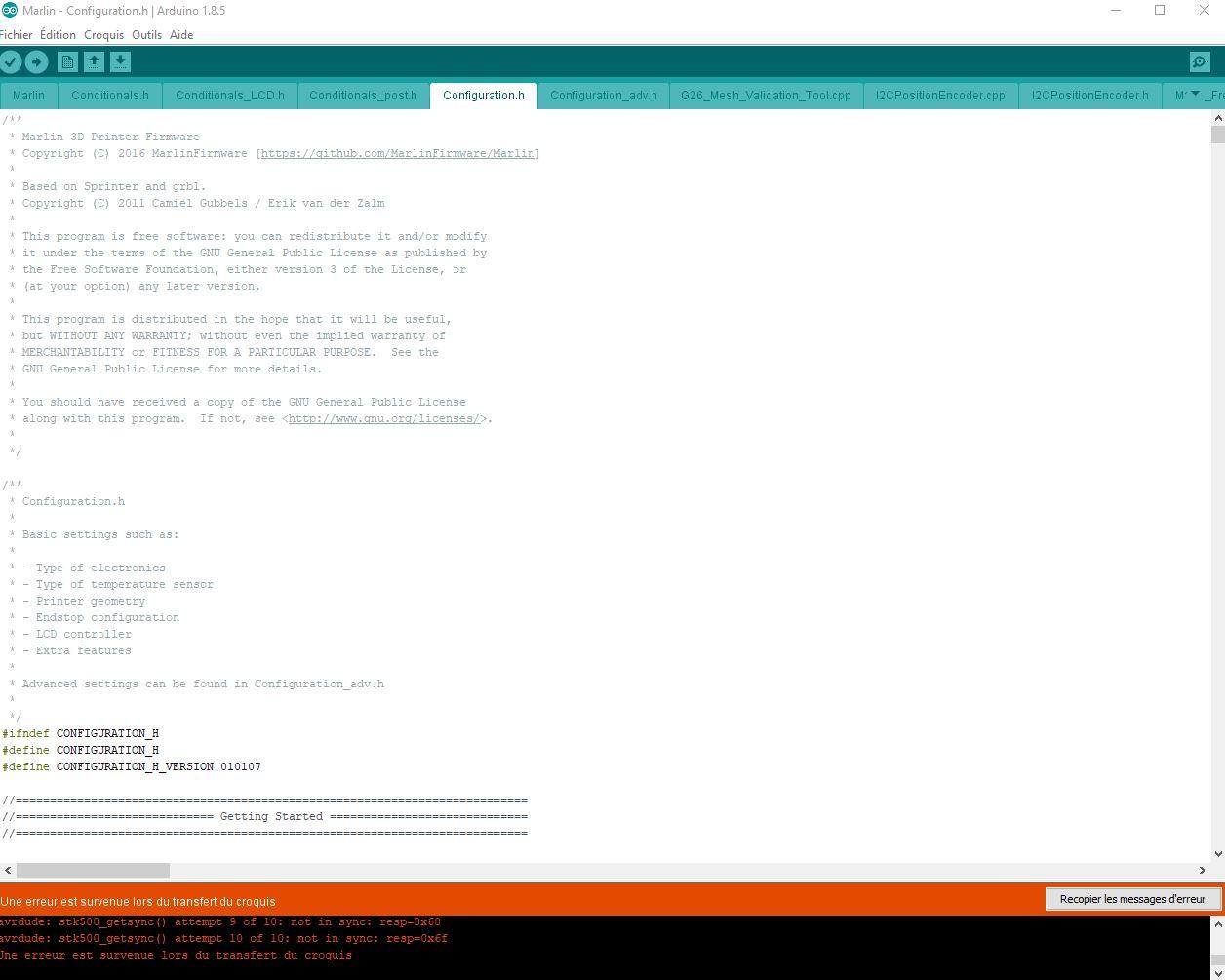Click the 'attempt 9 of 10' avrdude console line
Screen dimensions: 1225x980
point(220,921)
